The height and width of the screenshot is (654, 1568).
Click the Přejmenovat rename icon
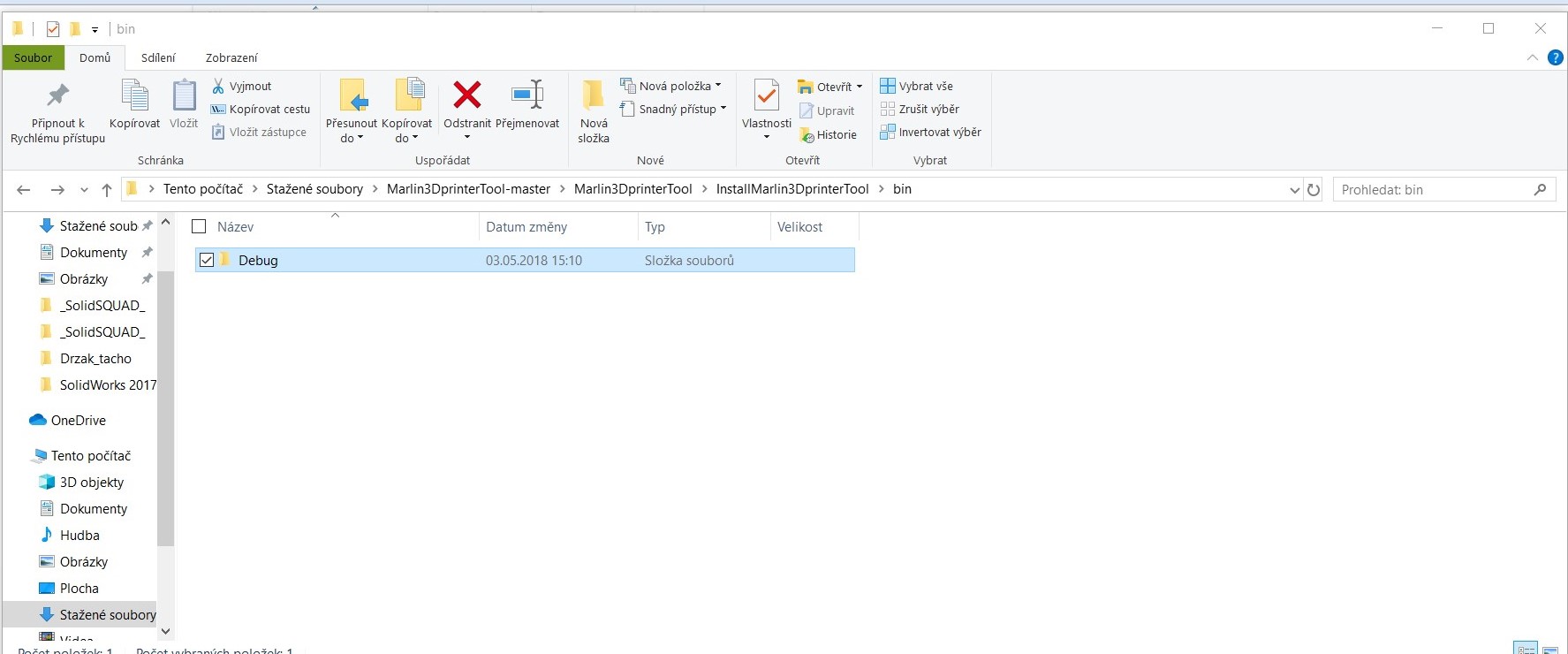click(x=527, y=95)
